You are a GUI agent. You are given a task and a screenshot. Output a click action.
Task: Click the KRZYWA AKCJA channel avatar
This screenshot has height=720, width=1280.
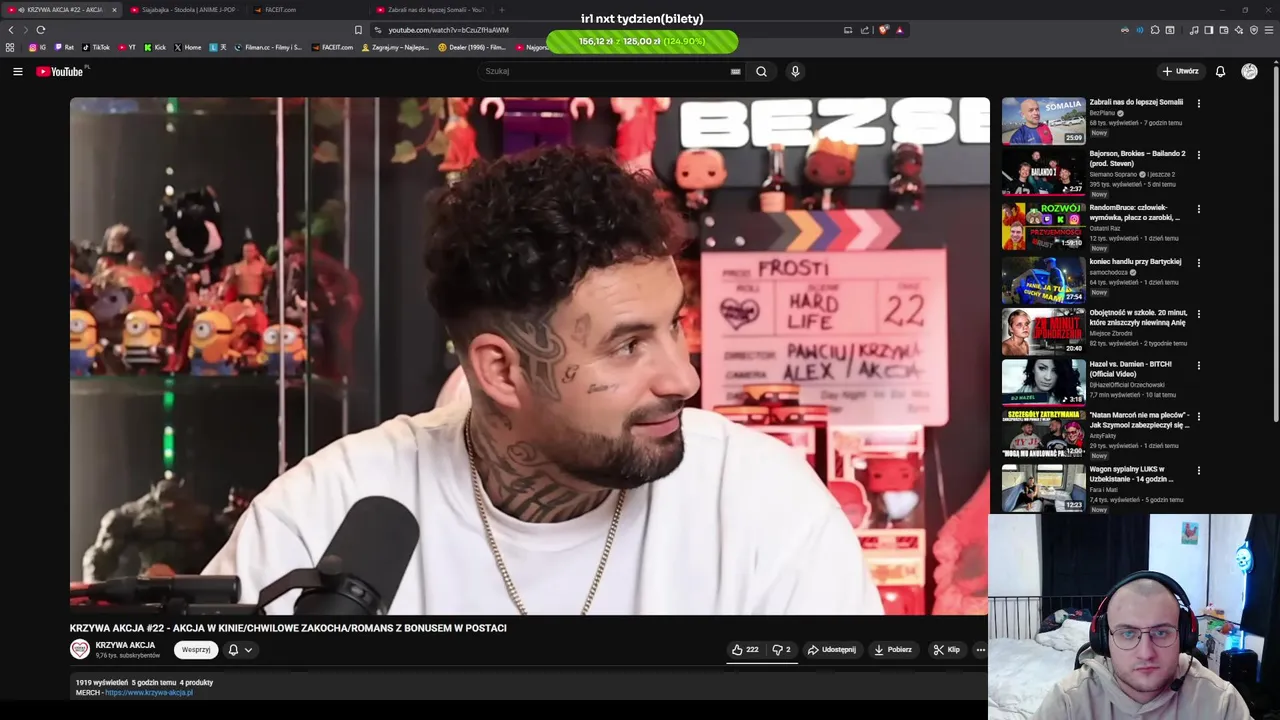[80, 650]
